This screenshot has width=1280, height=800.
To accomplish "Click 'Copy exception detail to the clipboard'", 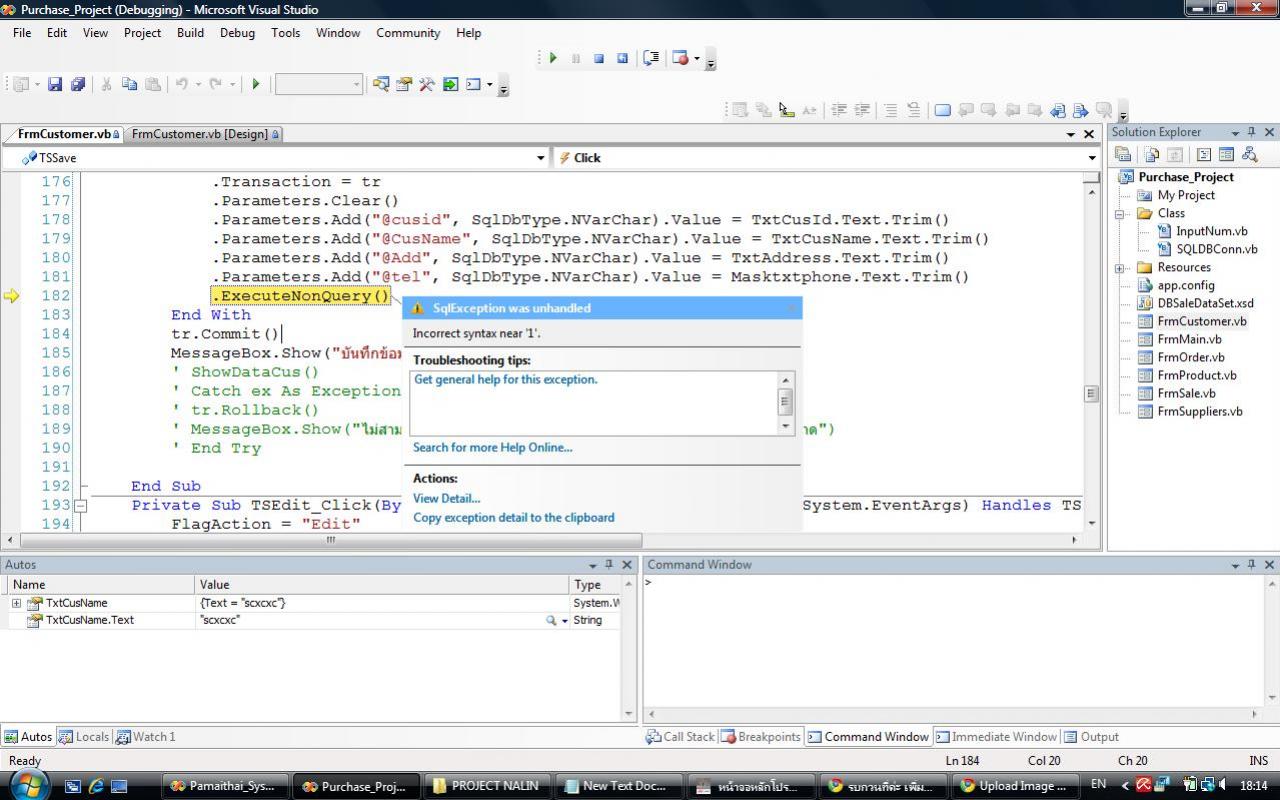I will pos(513,517).
